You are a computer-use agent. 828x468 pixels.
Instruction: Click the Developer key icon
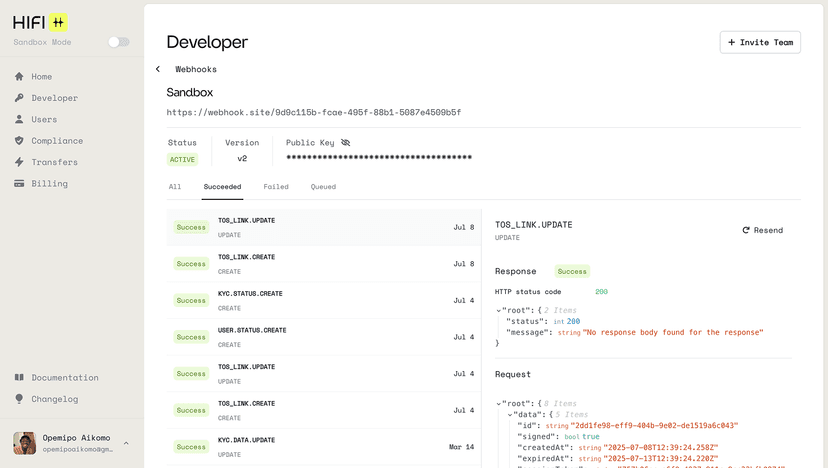19,98
